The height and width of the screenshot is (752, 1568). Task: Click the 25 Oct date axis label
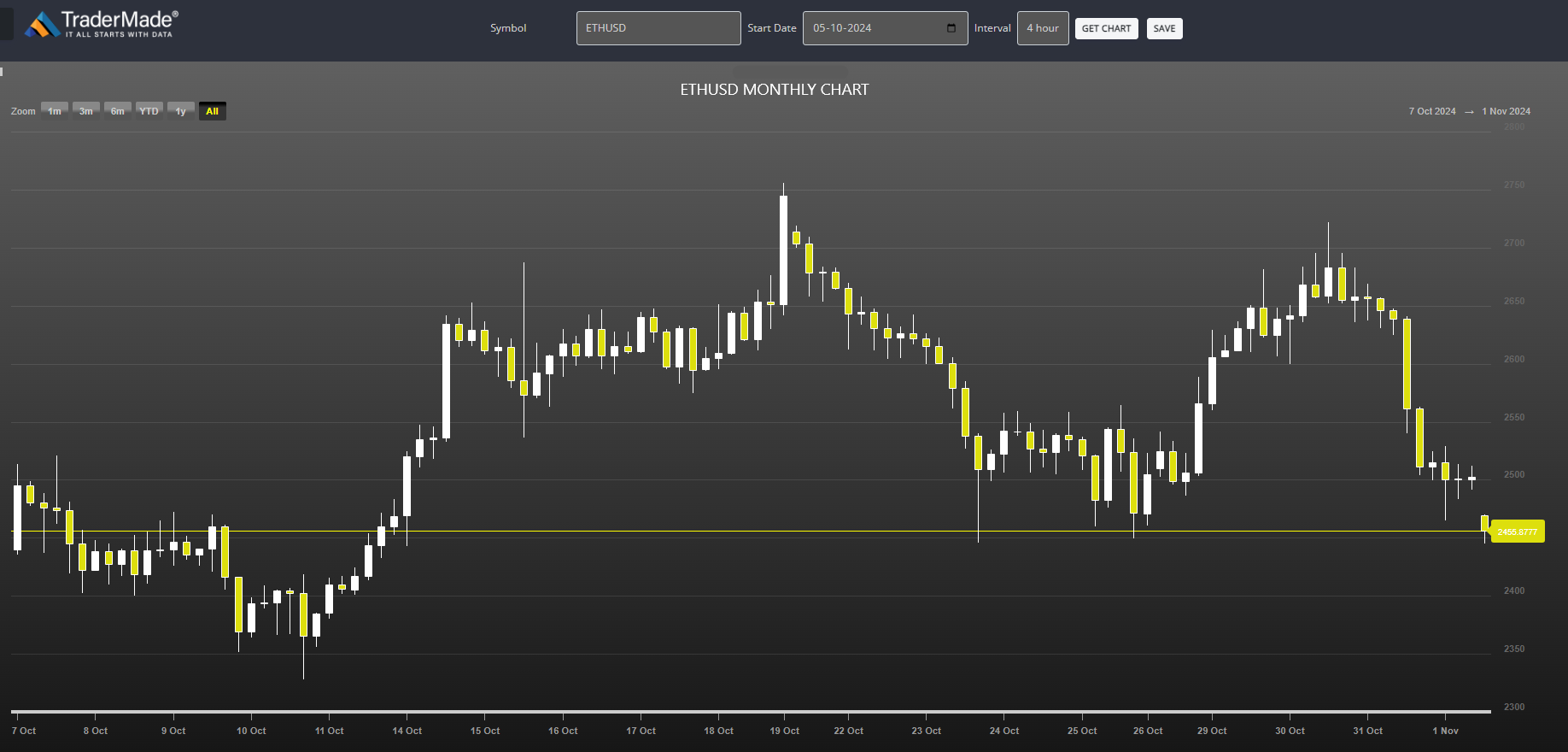(x=1082, y=731)
